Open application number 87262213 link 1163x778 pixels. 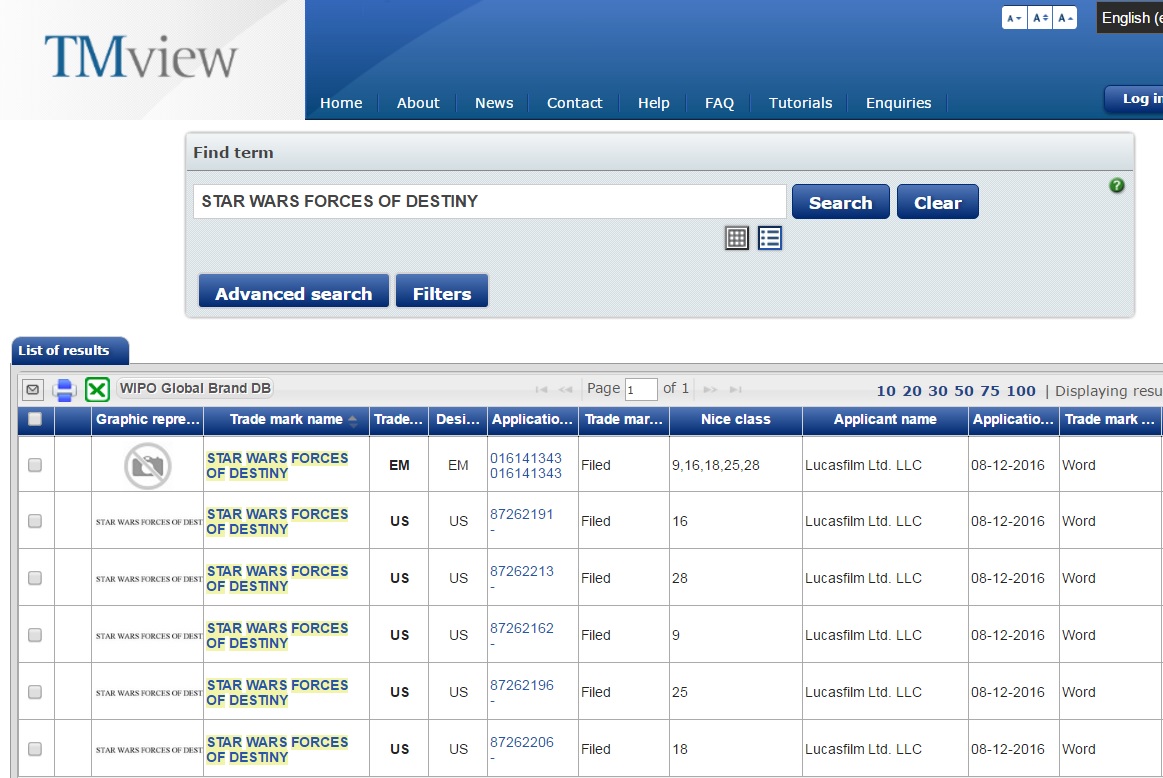point(521,571)
